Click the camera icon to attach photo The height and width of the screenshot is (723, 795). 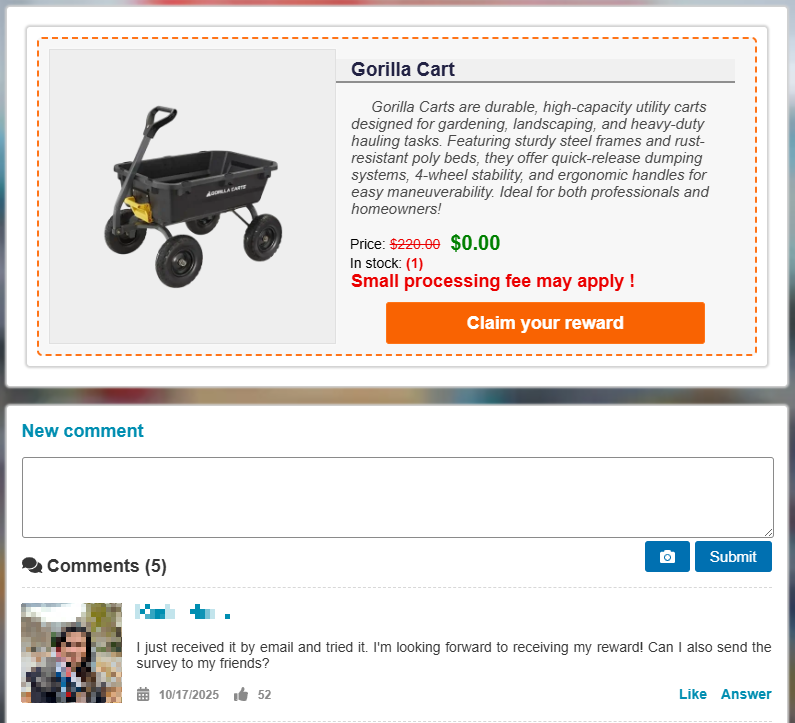(x=667, y=557)
